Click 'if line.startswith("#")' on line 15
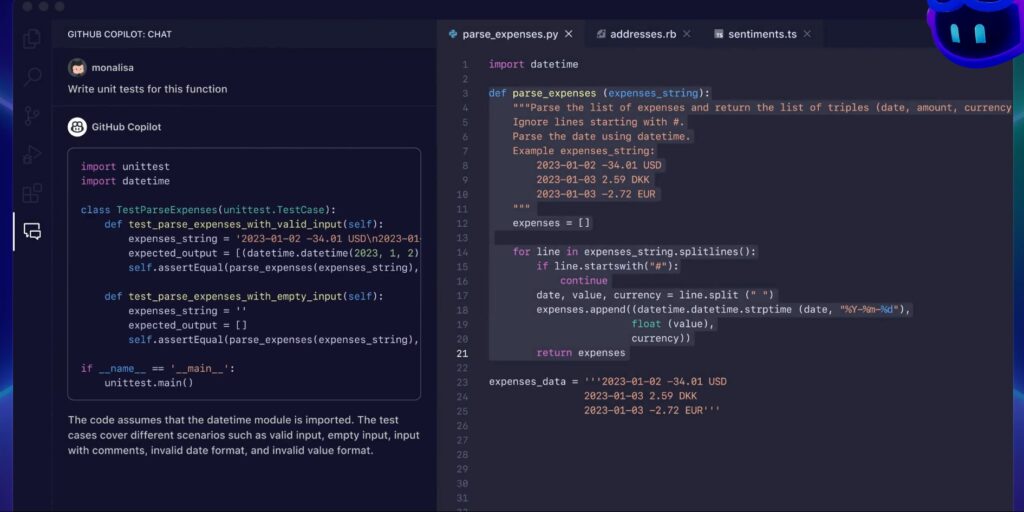The image size is (1024, 512). pos(607,266)
